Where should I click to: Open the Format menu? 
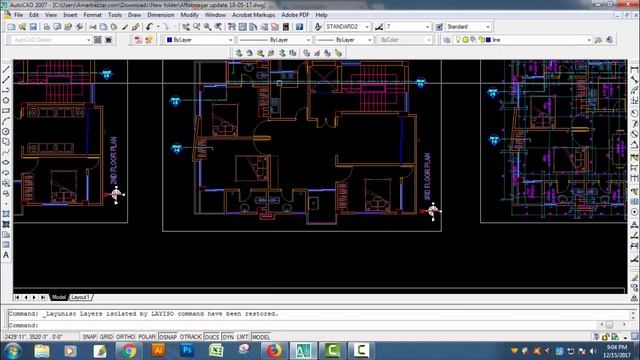point(92,15)
